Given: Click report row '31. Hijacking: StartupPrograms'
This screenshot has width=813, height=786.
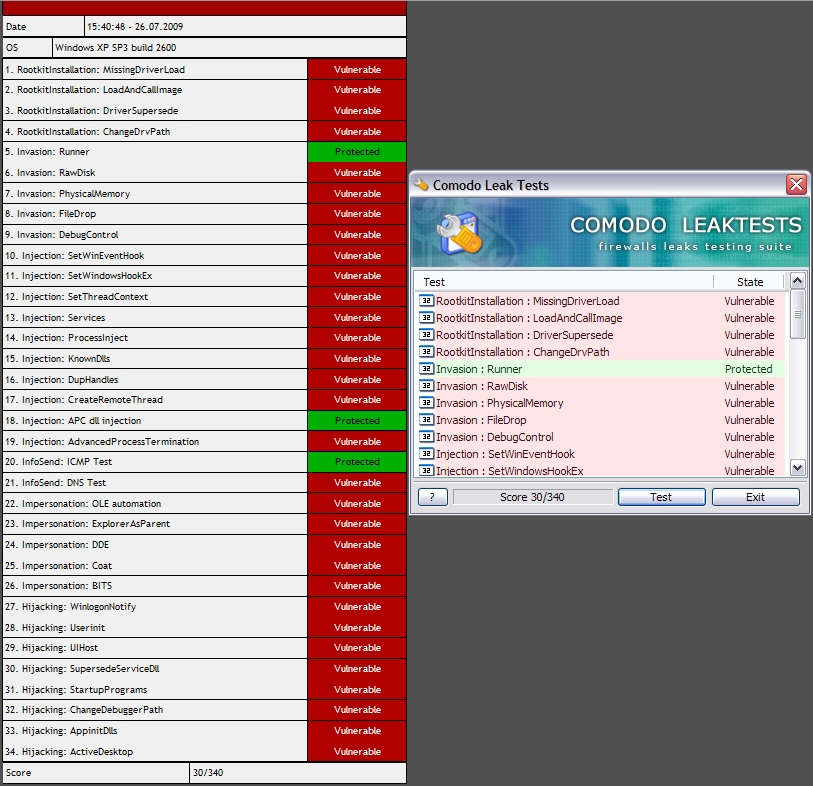Looking at the screenshot, I should pos(155,690).
